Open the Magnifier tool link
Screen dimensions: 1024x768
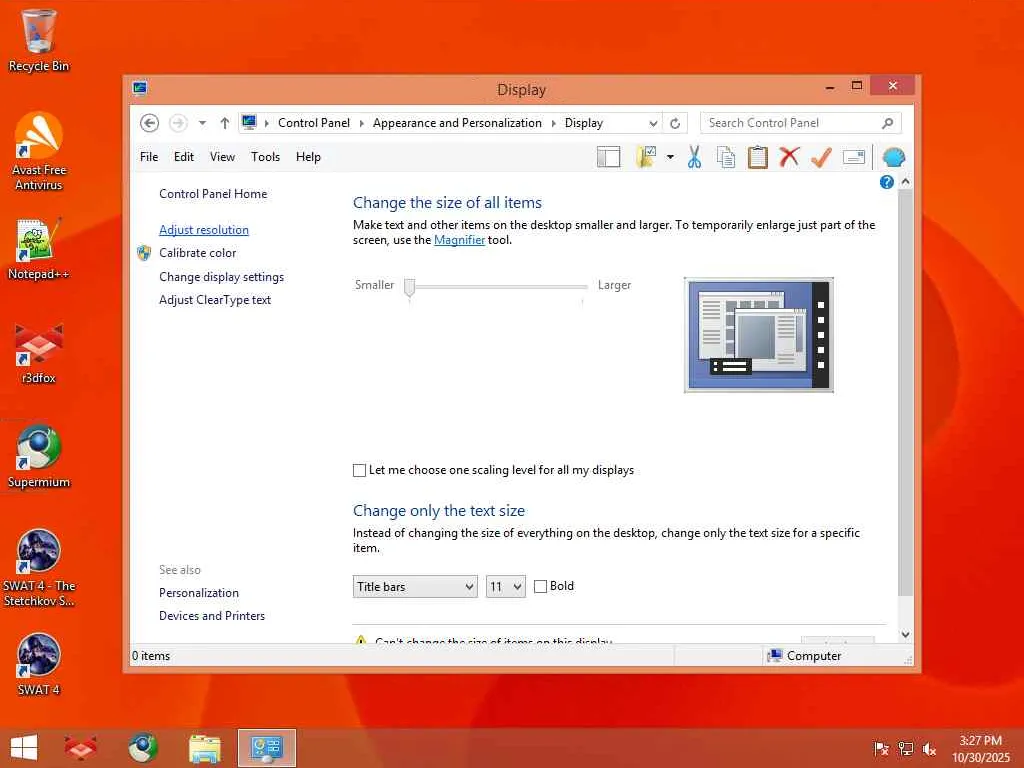pyautogui.click(x=459, y=240)
